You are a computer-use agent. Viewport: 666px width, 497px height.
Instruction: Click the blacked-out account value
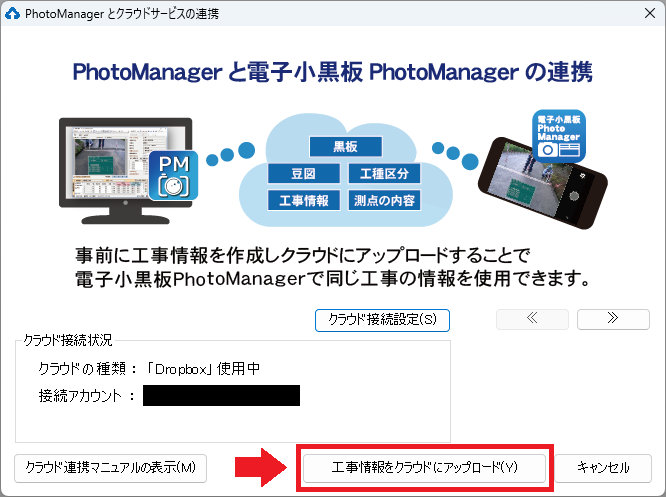tap(221, 395)
